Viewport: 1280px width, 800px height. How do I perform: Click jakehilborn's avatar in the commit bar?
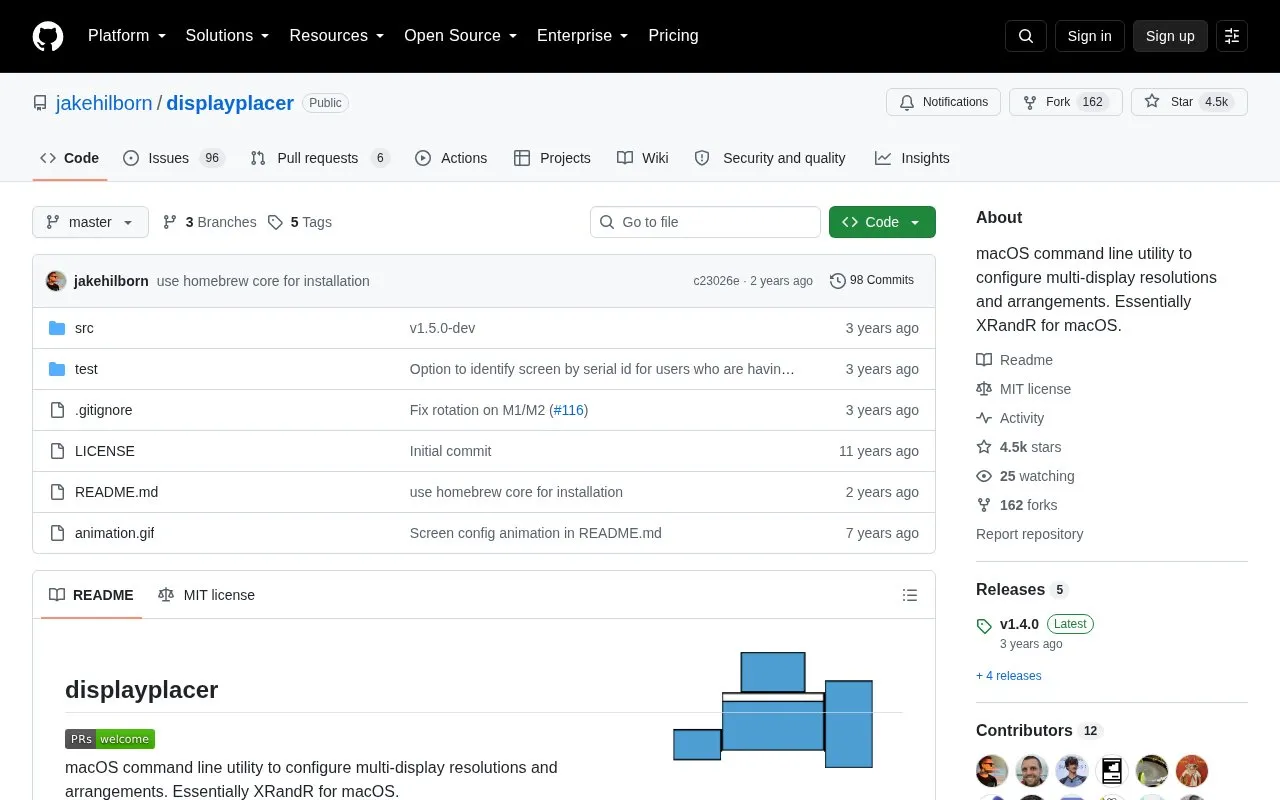[x=56, y=281]
